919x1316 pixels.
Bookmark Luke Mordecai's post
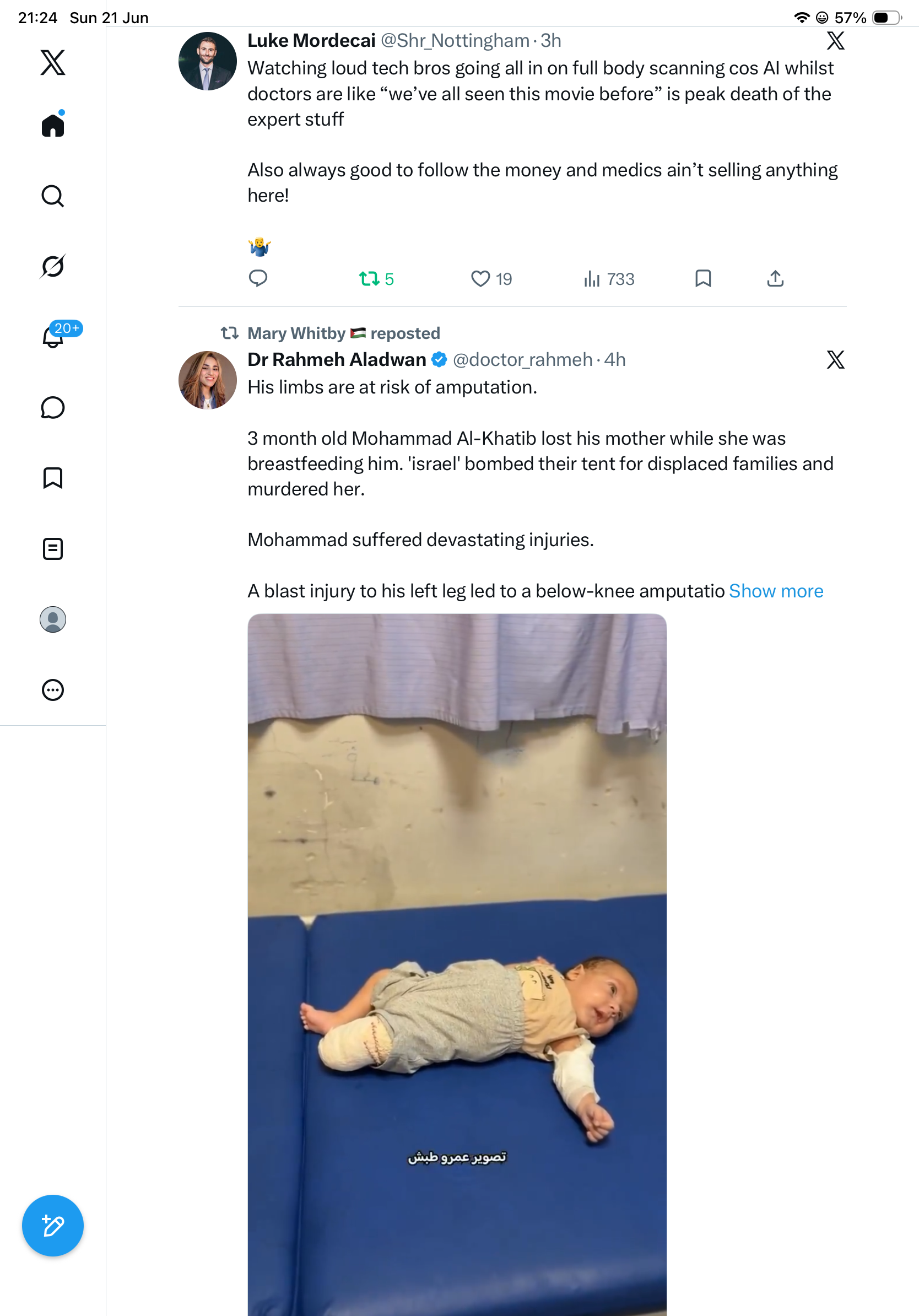(703, 278)
